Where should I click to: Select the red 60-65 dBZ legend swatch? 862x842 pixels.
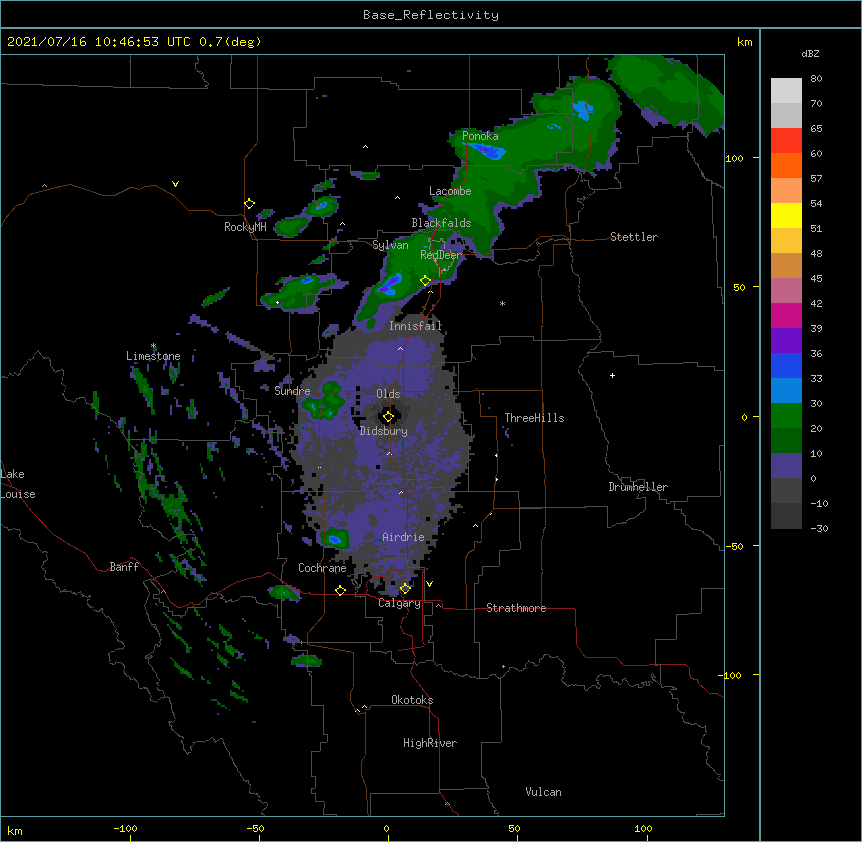[x=786, y=140]
